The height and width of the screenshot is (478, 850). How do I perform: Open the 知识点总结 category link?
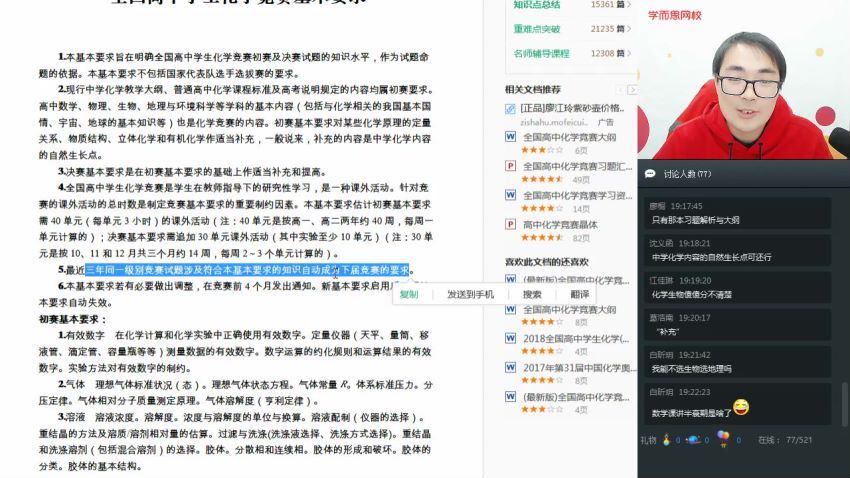coord(537,4)
